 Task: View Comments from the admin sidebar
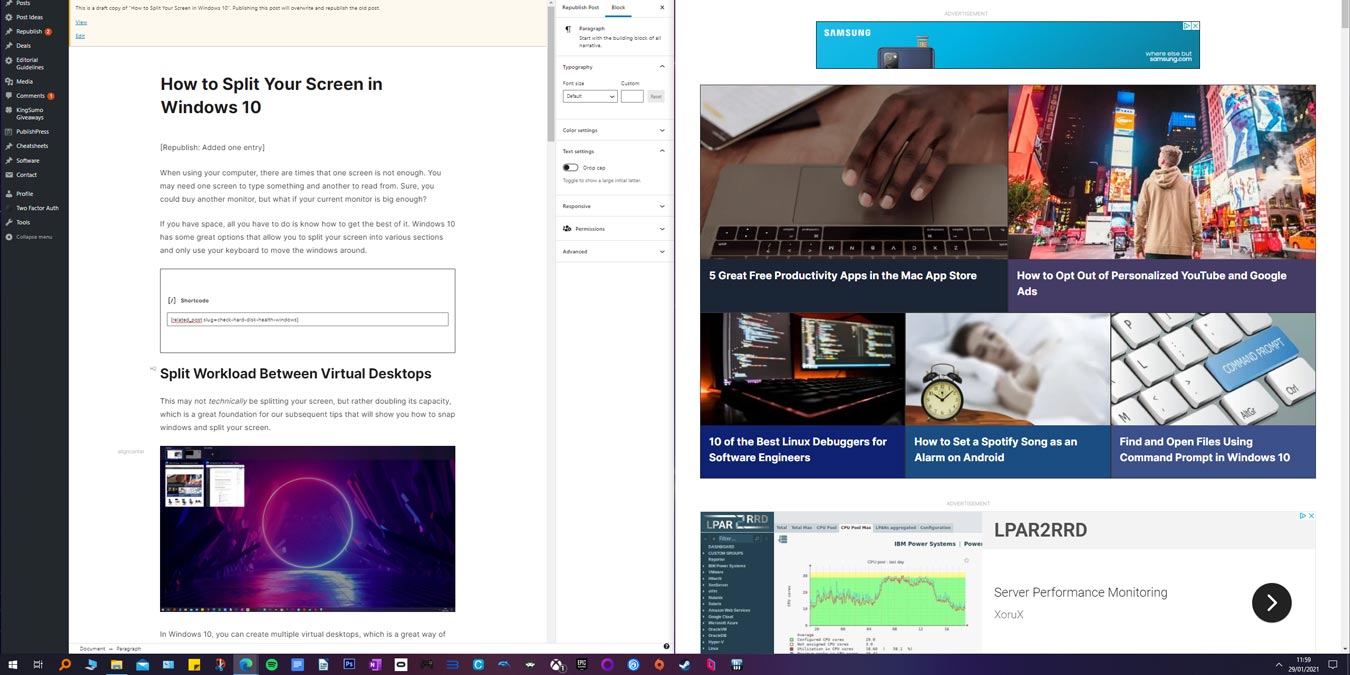point(29,95)
